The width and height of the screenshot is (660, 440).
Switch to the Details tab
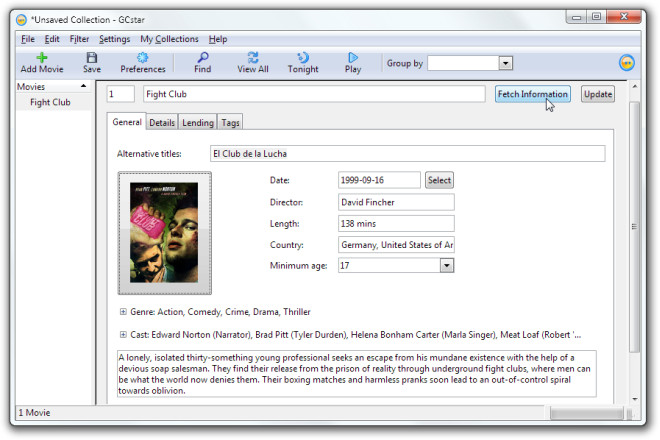click(x=162, y=123)
